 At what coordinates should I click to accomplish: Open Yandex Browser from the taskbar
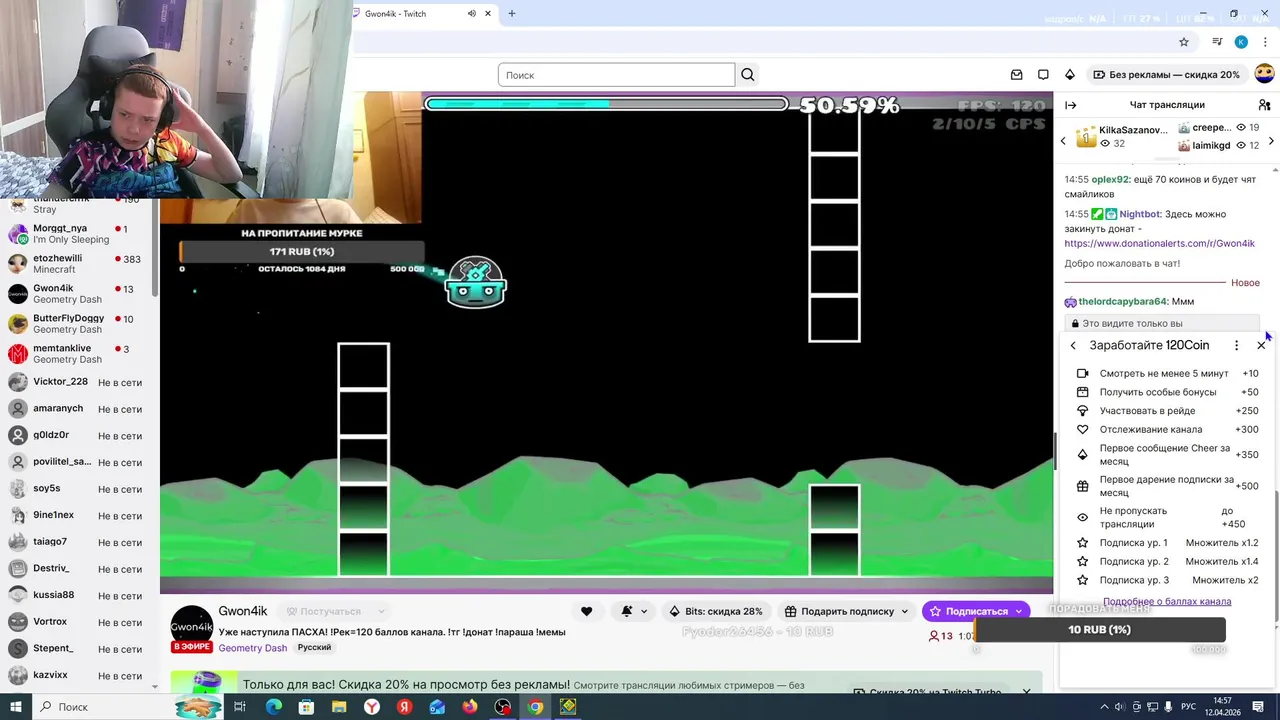(372, 707)
